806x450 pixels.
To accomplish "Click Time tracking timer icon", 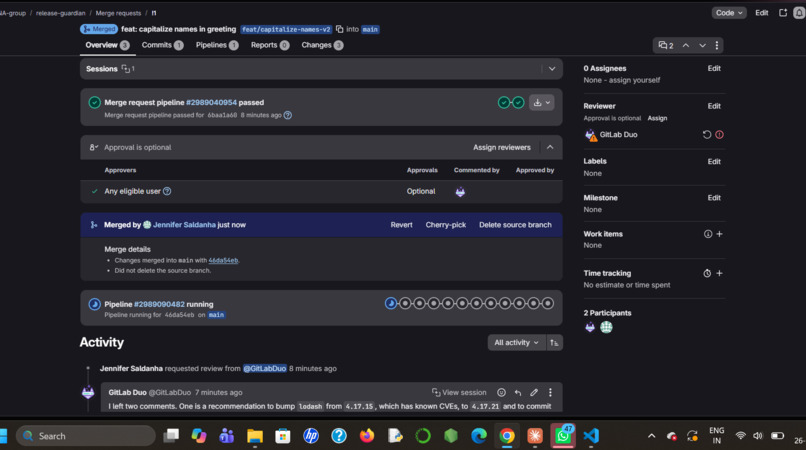I will [707, 274].
